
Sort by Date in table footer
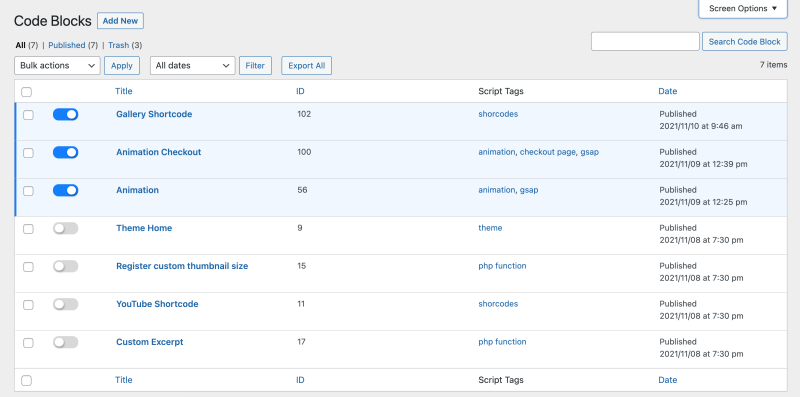[667, 380]
